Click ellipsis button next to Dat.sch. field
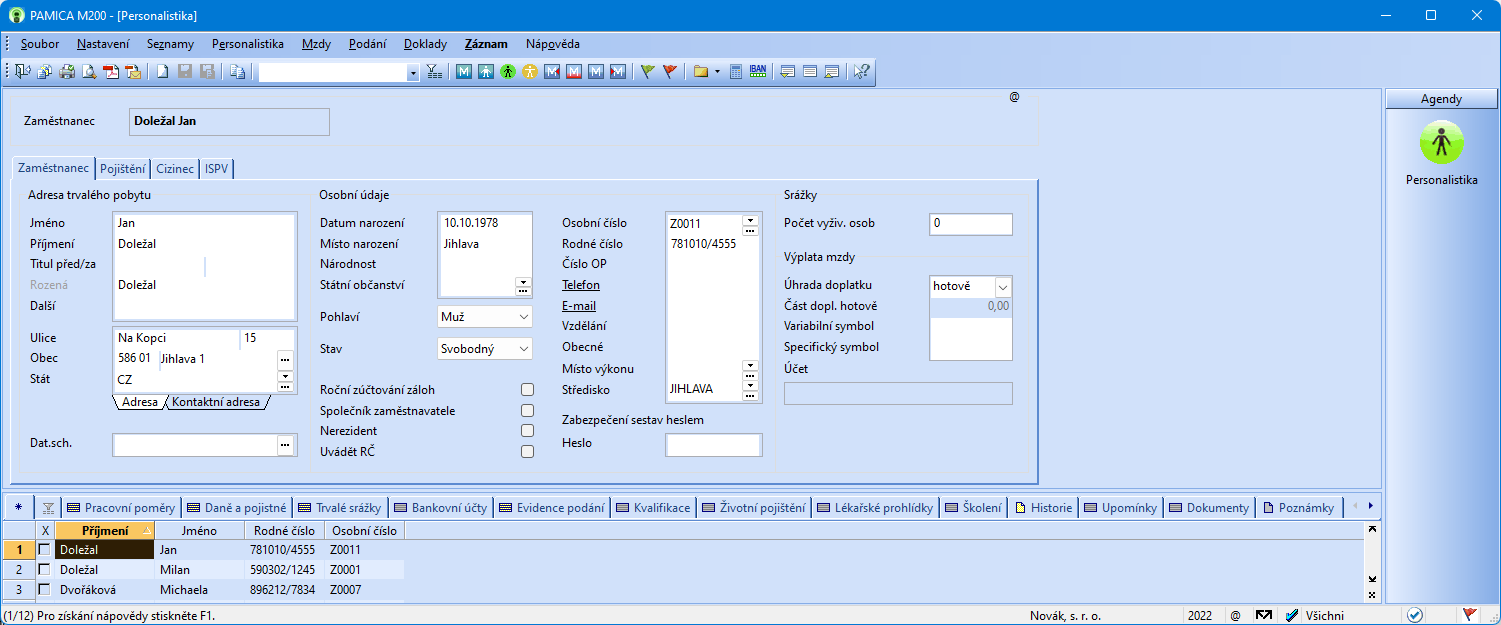 285,444
